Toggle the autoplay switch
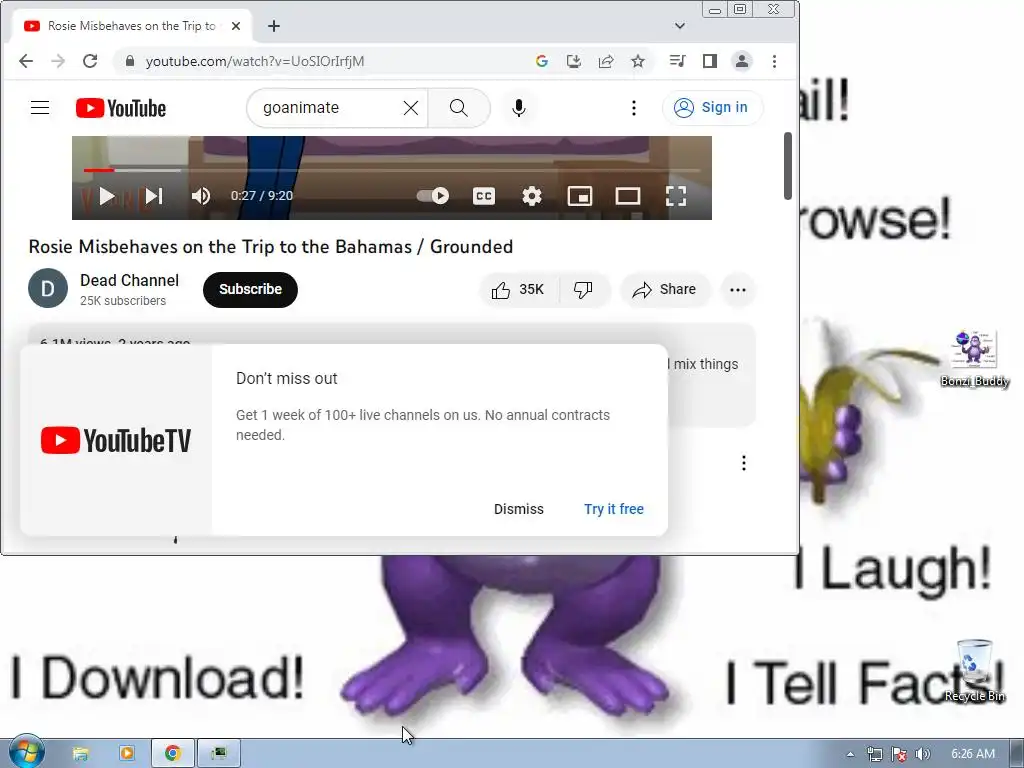 (433, 196)
